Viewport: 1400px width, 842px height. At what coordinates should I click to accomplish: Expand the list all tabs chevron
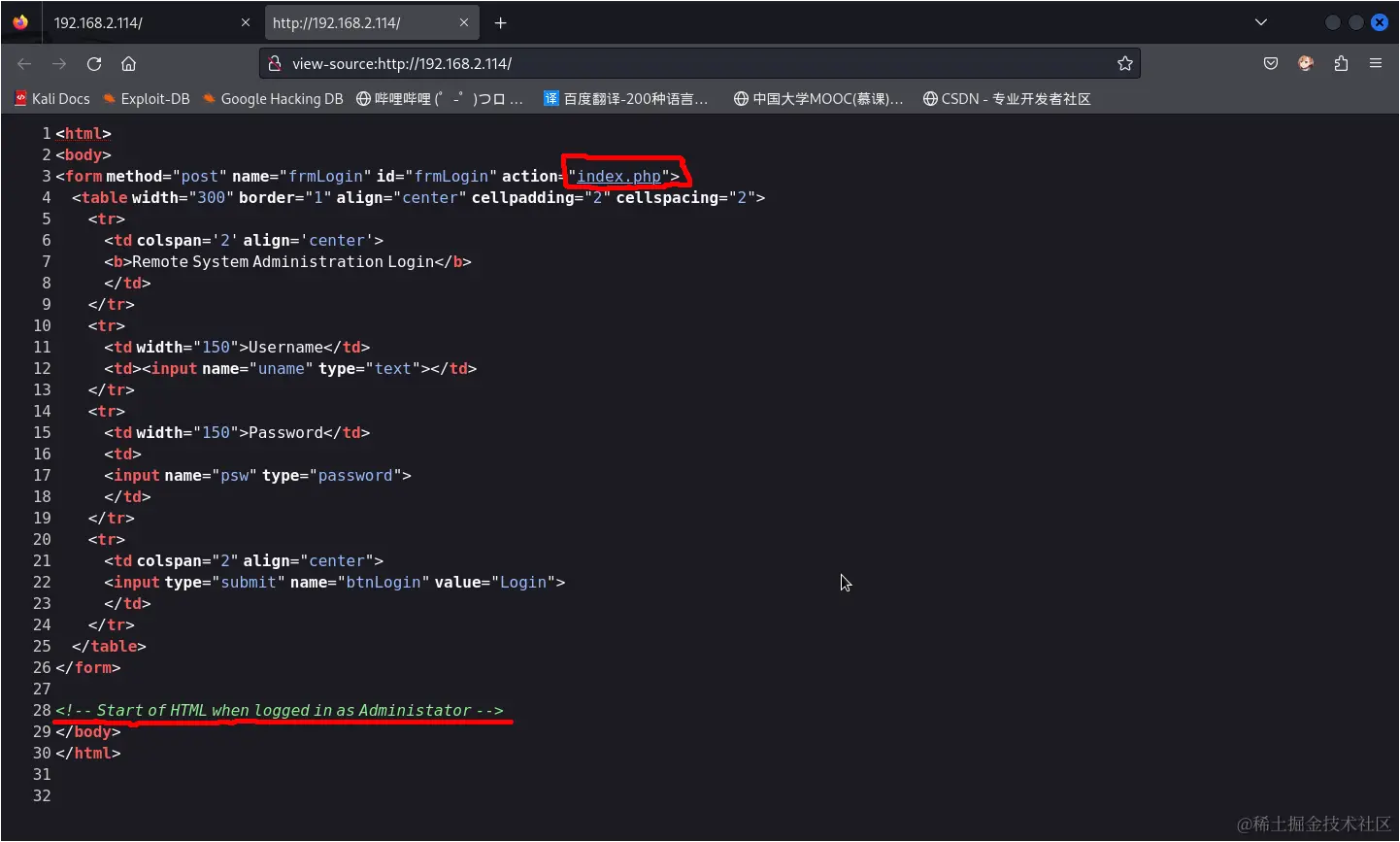1261,22
